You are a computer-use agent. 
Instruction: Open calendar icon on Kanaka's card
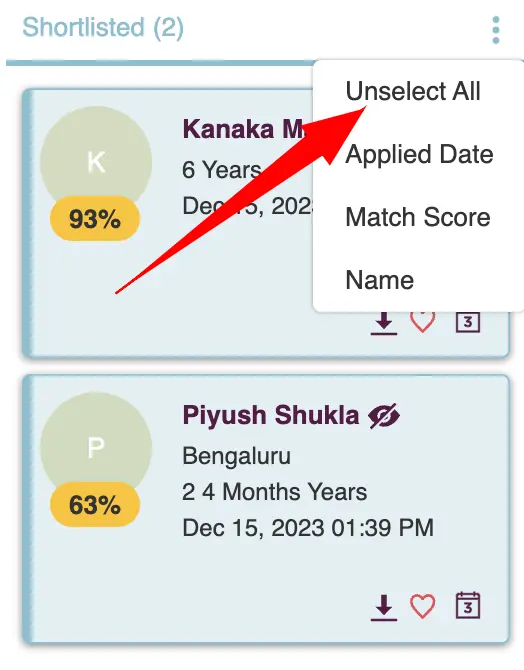tap(468, 322)
